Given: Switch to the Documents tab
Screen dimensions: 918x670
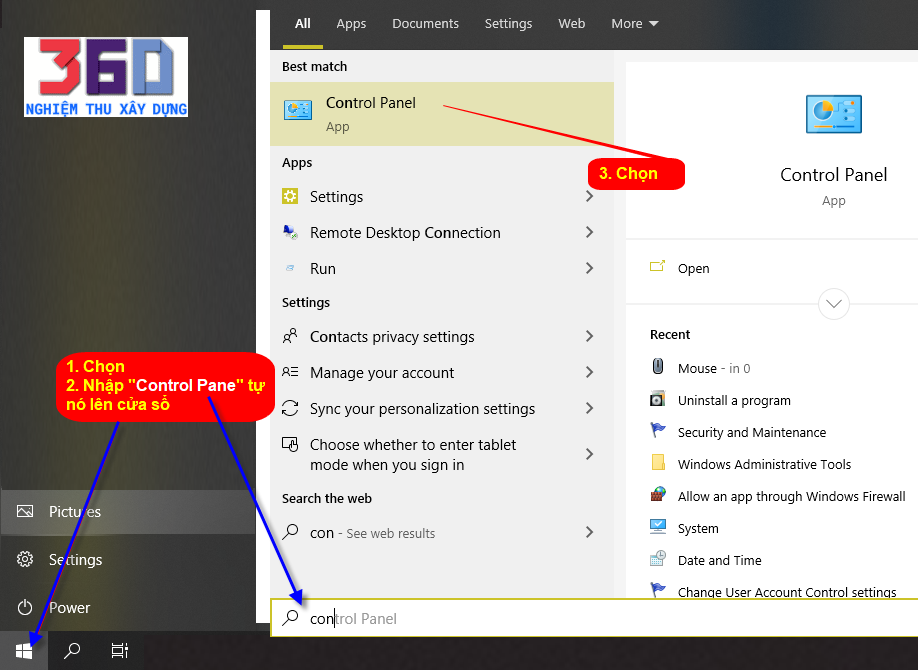Looking at the screenshot, I should [425, 24].
